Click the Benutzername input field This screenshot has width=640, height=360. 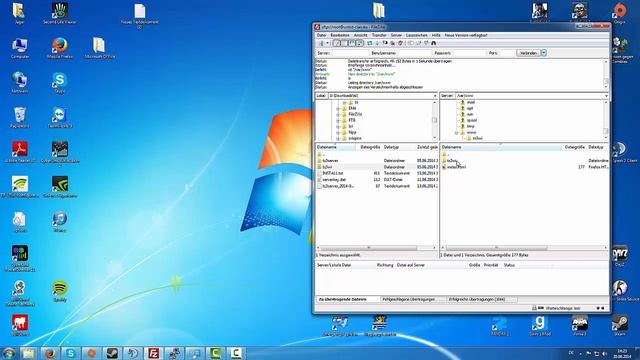click(414, 53)
